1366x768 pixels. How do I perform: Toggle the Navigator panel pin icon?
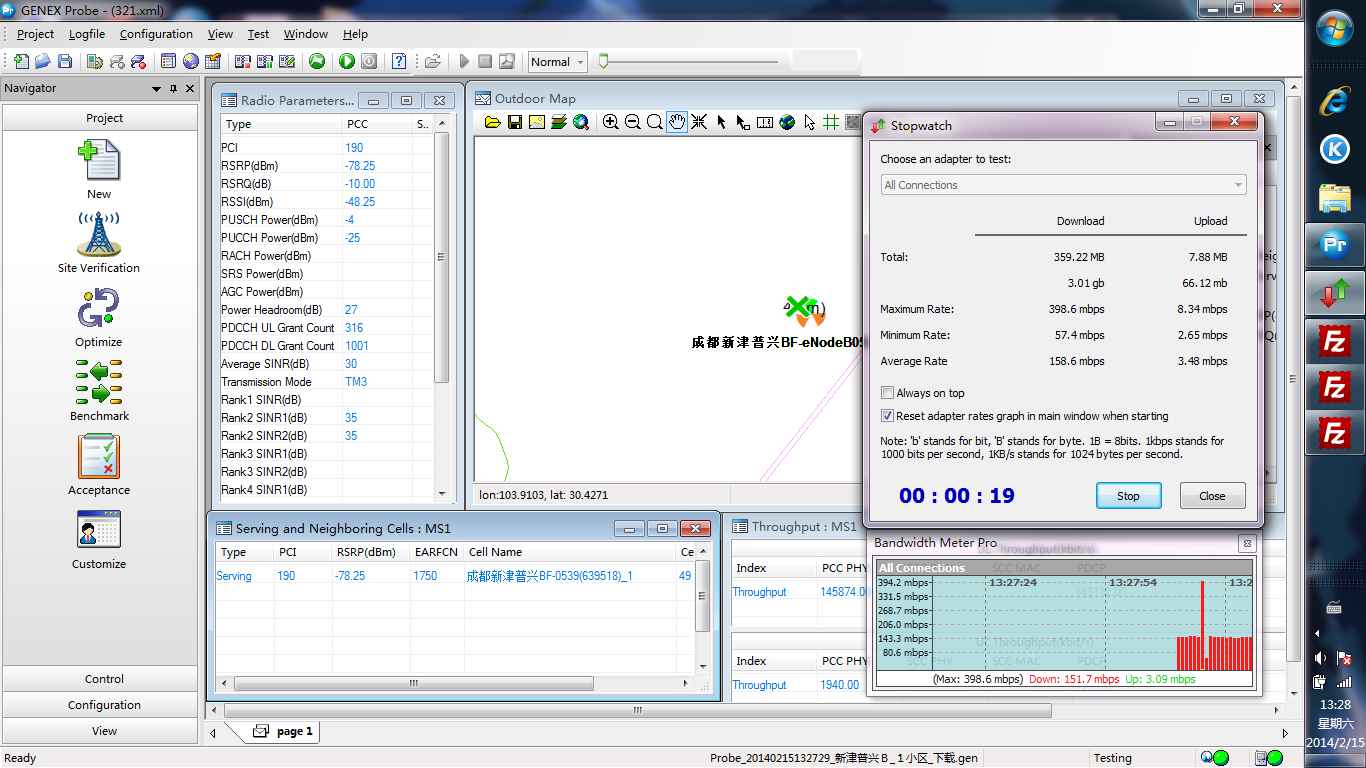click(173, 89)
